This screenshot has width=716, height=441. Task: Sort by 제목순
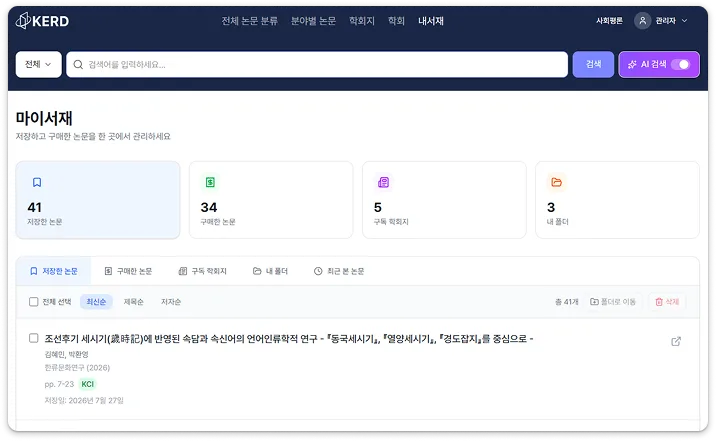point(133,302)
